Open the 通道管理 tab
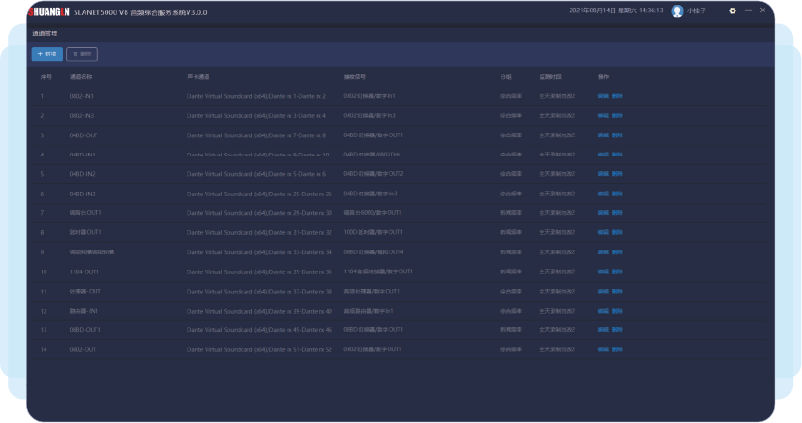This screenshot has height=423, width=802. [45, 33]
